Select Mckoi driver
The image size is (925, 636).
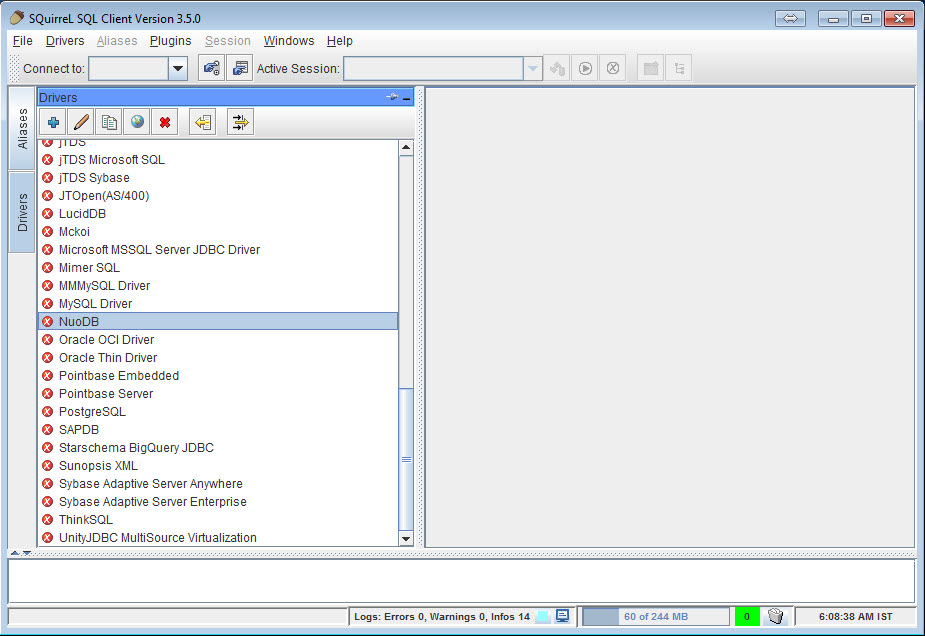[218, 232]
